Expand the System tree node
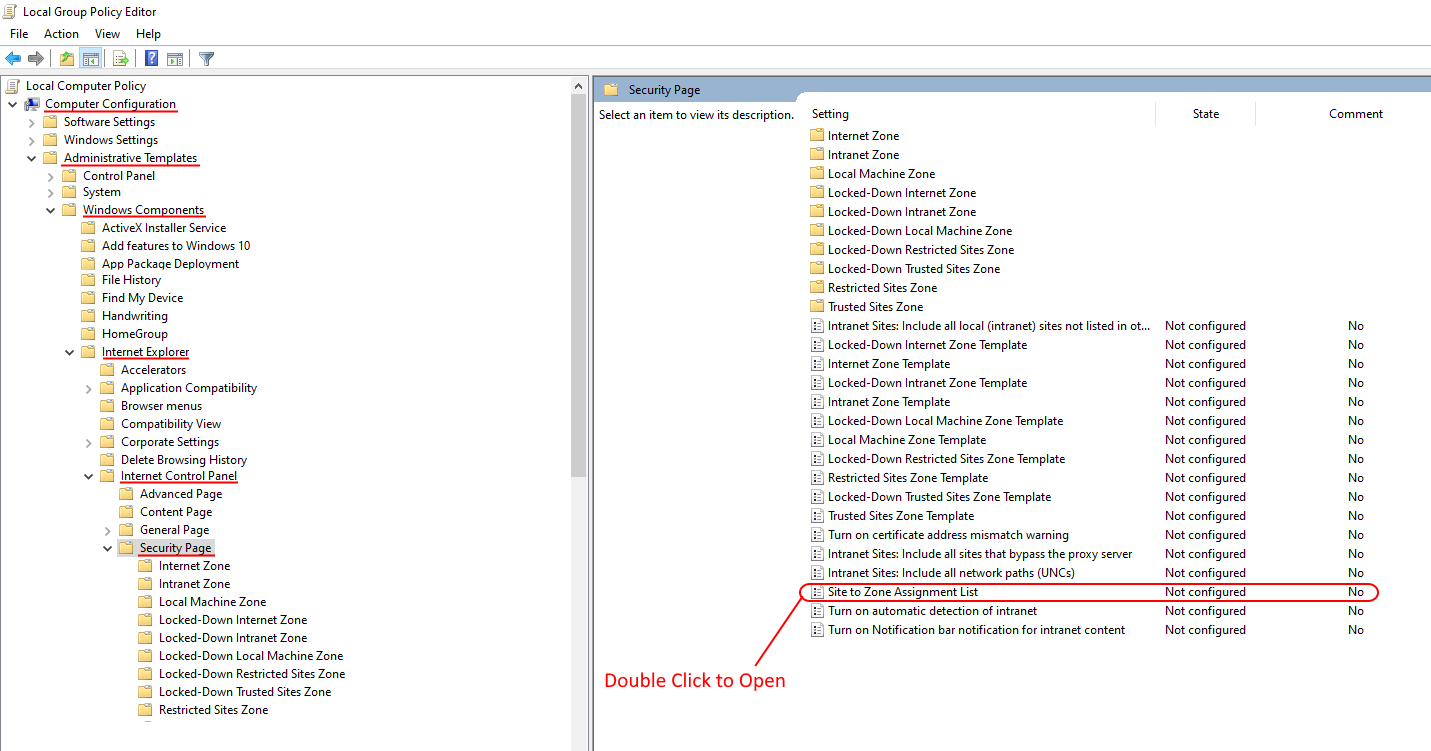 click(51, 192)
